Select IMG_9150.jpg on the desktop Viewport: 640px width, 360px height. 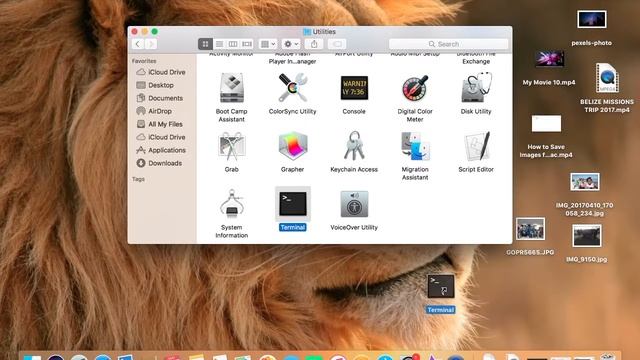[587, 236]
